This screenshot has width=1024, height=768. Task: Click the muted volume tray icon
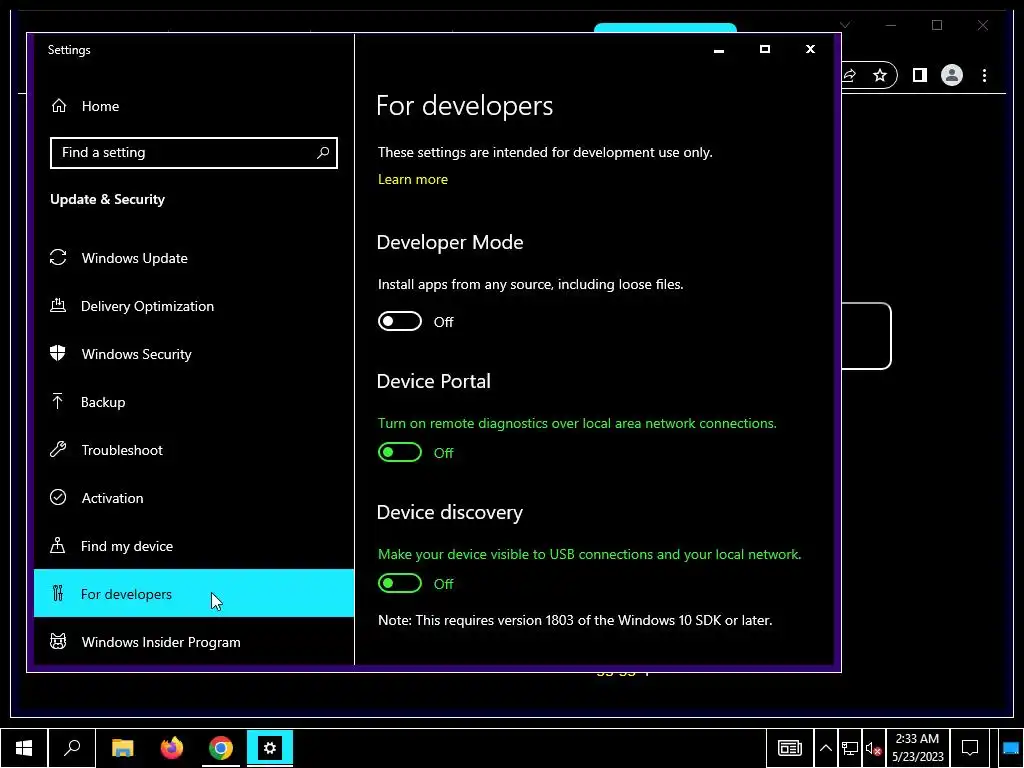(873, 749)
